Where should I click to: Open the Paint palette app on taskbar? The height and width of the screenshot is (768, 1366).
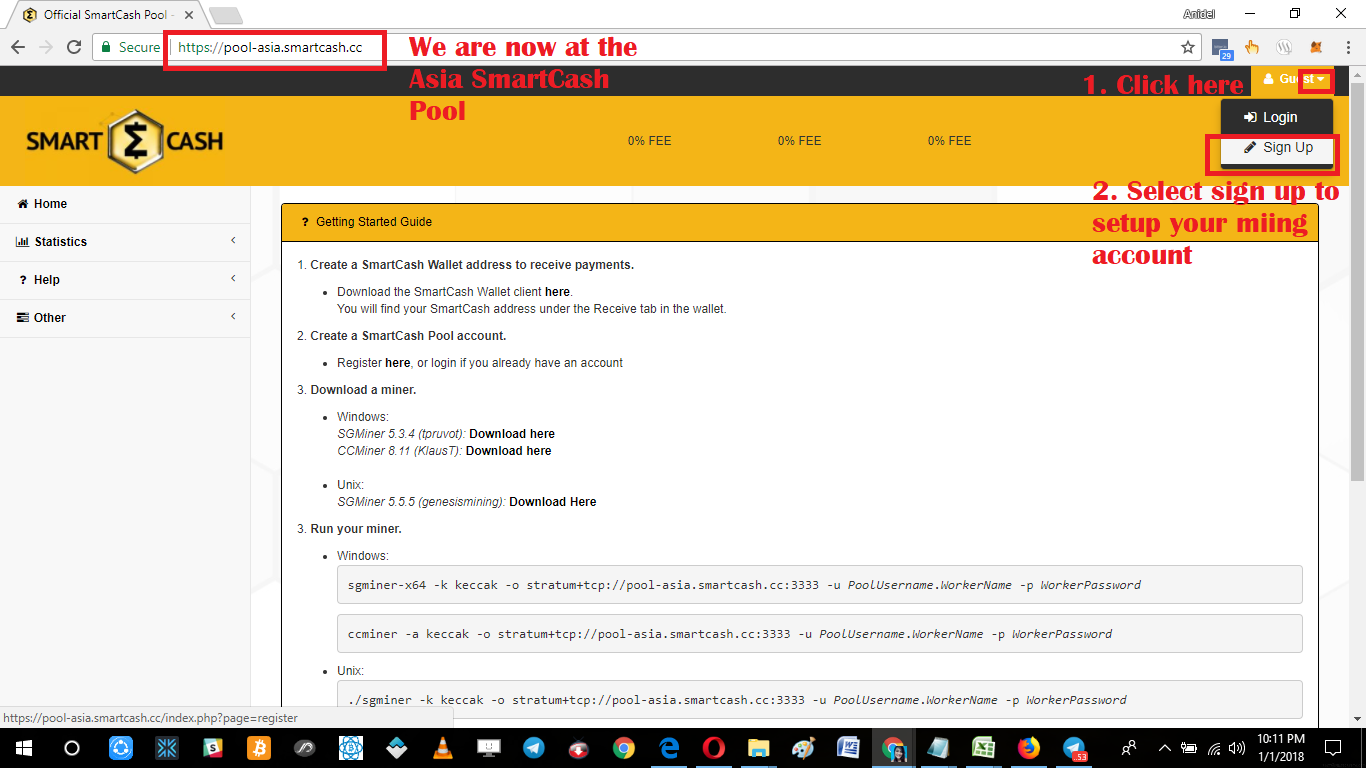[803, 747]
